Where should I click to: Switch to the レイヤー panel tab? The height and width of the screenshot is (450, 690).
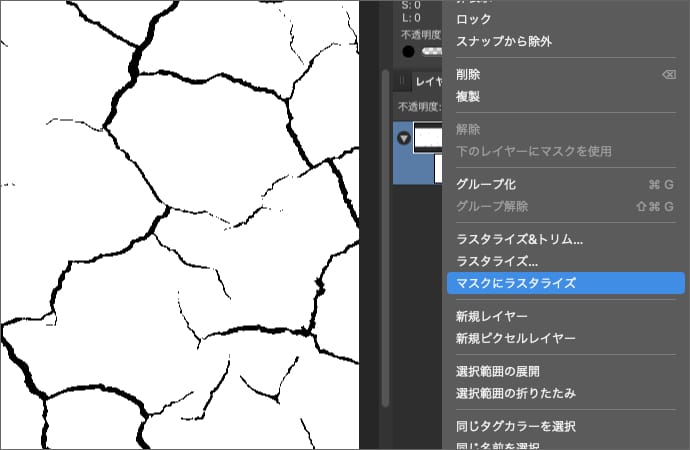(x=428, y=82)
